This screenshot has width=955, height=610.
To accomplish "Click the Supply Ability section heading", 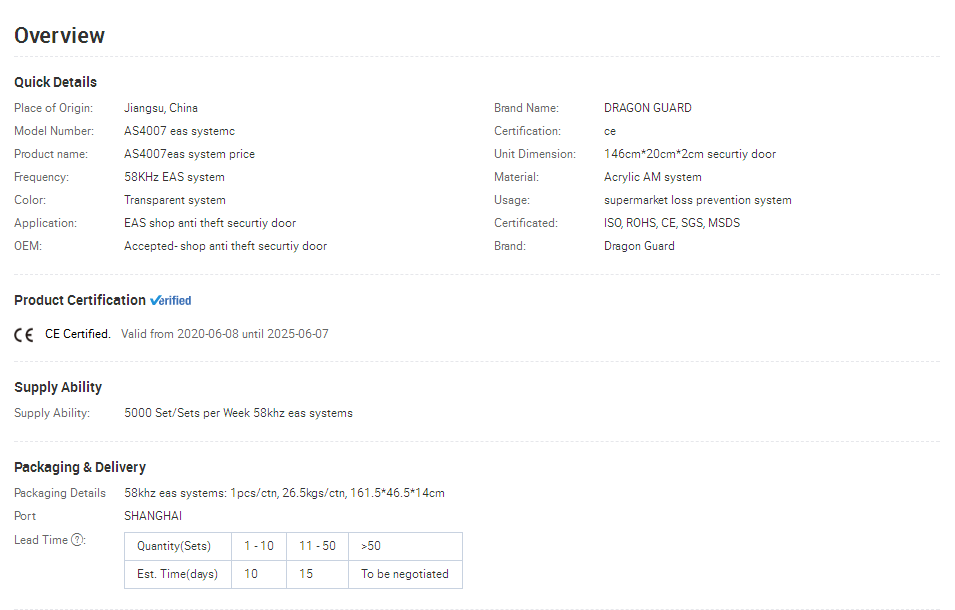I will (58, 387).
